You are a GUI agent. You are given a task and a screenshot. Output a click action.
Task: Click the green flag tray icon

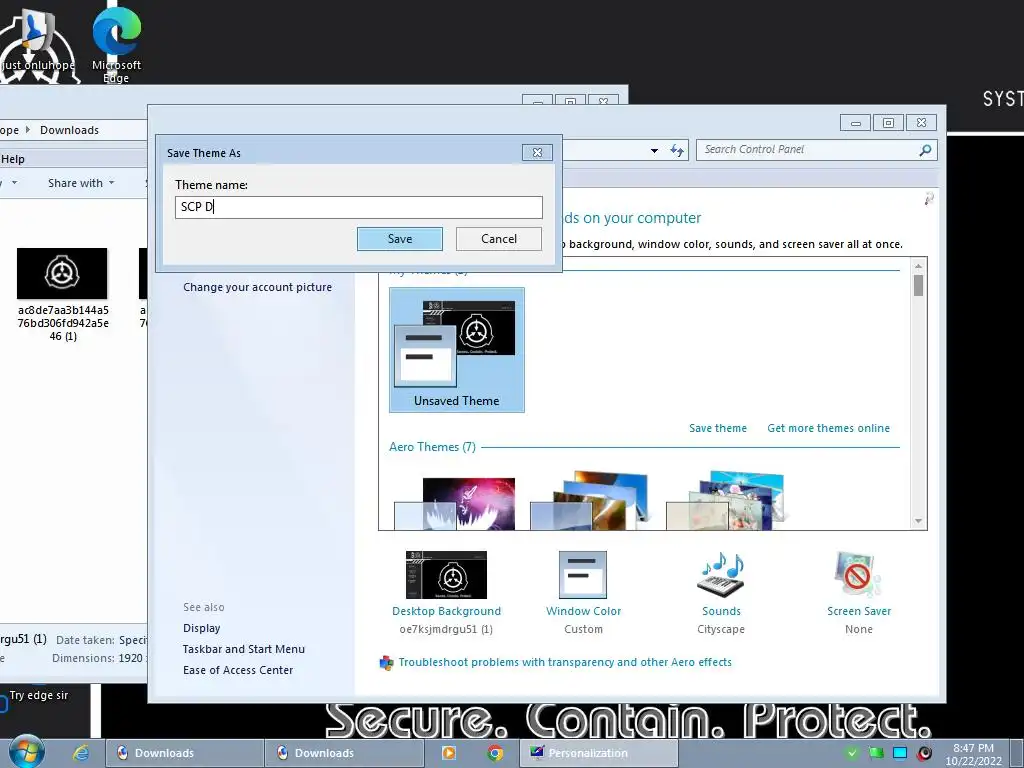(876, 753)
